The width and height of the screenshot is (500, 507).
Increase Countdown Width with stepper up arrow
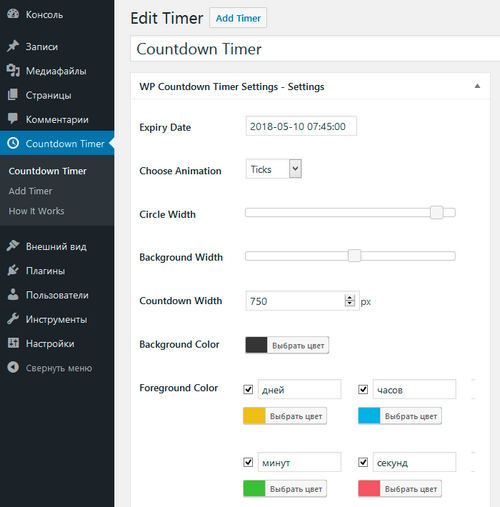click(x=349, y=298)
